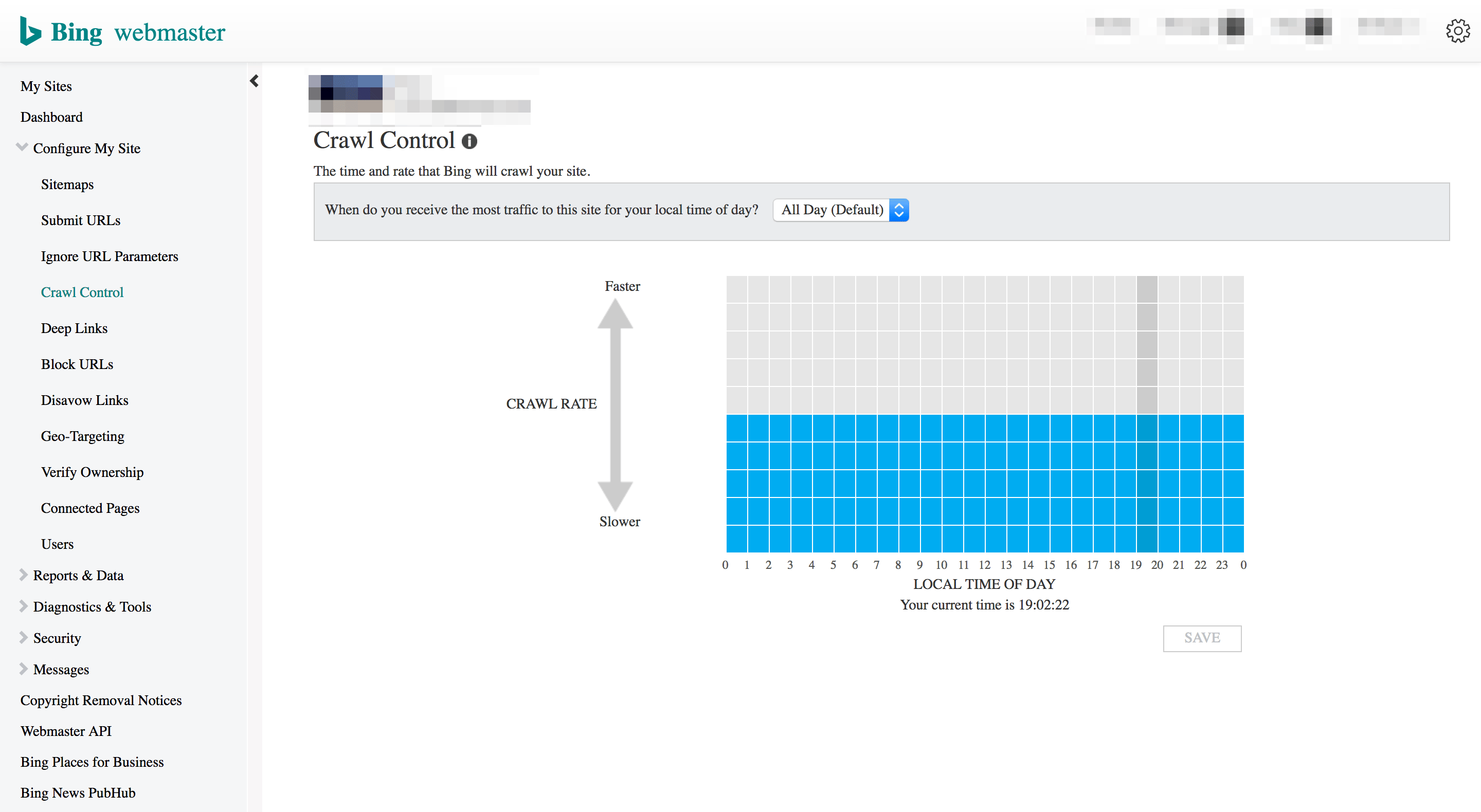Select Dashboard from the sidebar

[x=51, y=117]
